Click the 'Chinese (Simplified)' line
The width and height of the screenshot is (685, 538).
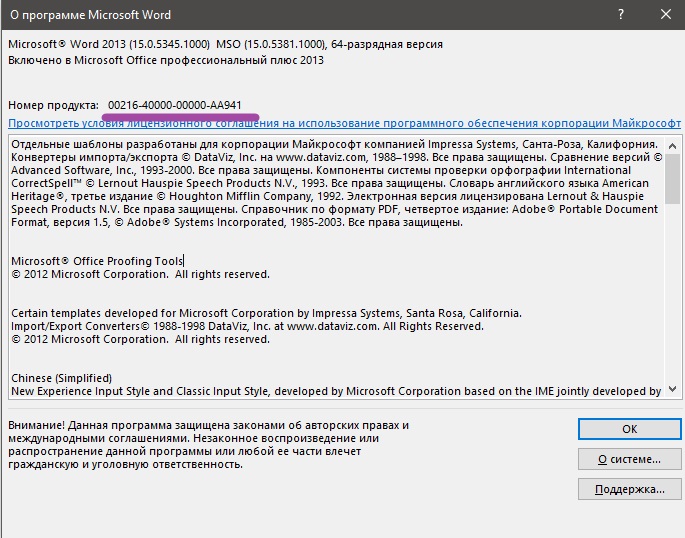coord(62,378)
